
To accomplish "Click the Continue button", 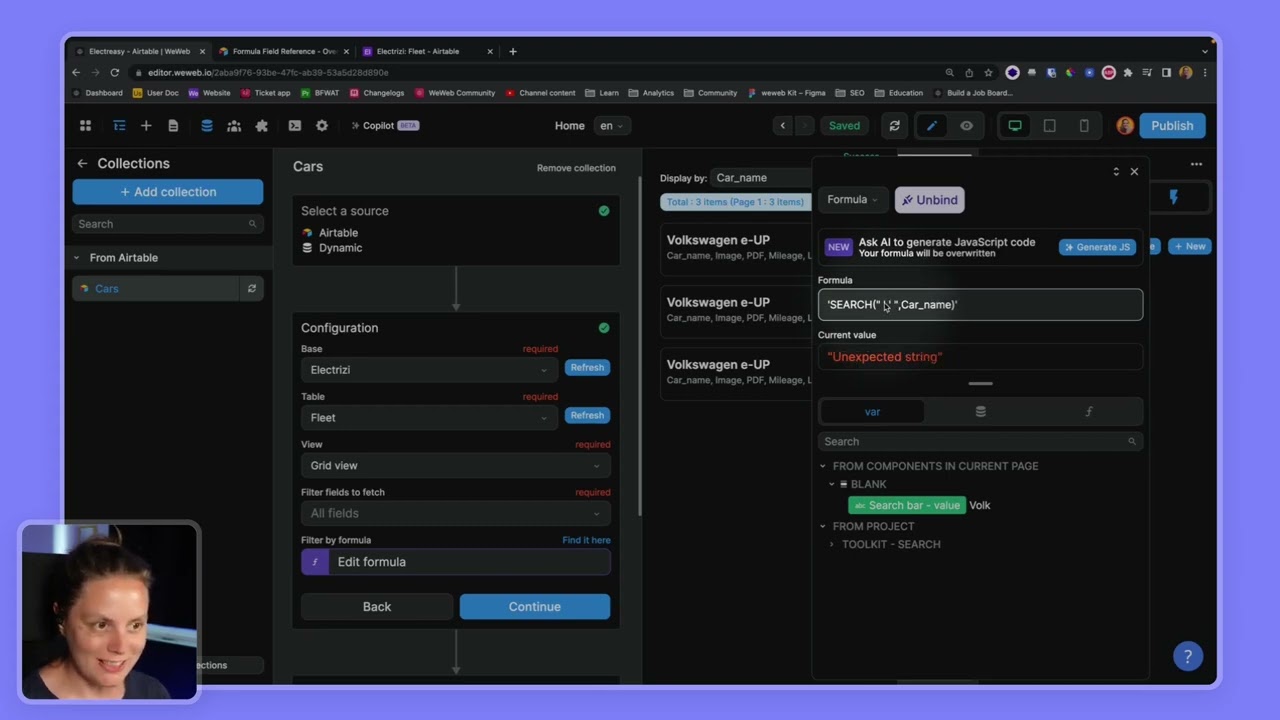I will click(535, 607).
